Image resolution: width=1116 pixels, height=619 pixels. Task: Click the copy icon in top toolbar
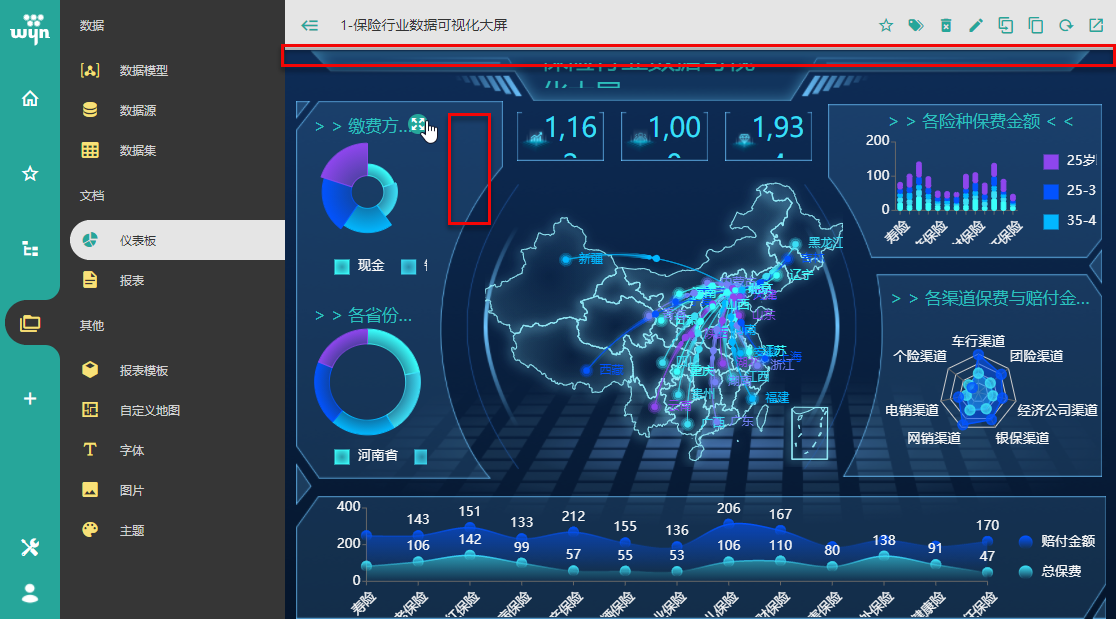click(x=1036, y=26)
